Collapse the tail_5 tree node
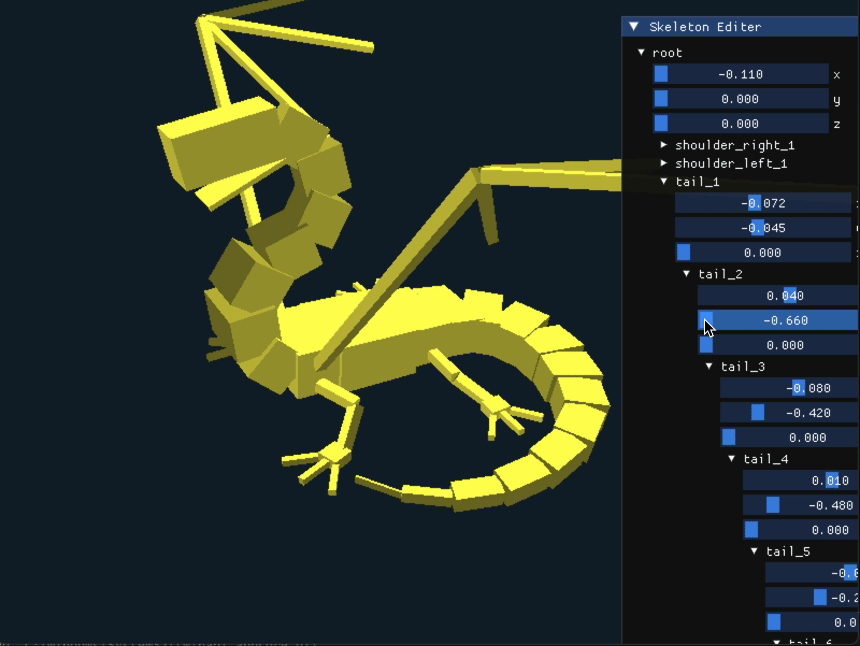The width and height of the screenshot is (860, 646). pyautogui.click(x=755, y=552)
